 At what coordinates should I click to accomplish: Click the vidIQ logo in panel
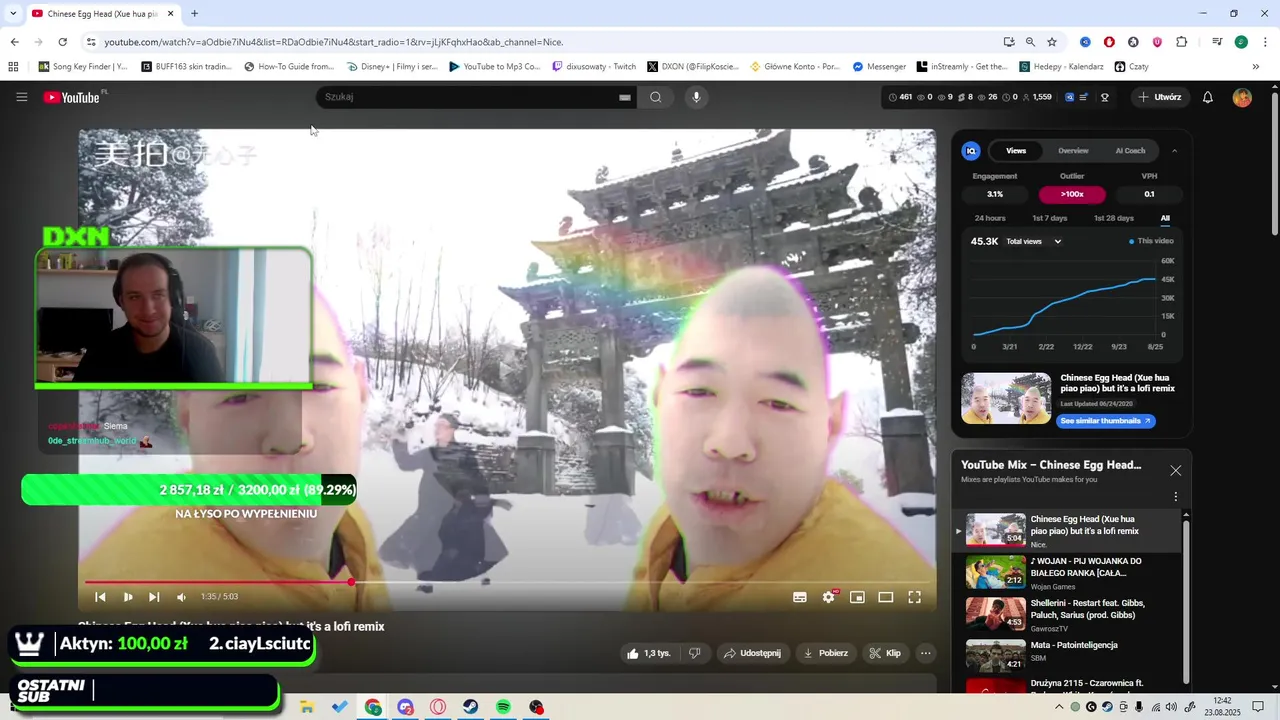pos(970,151)
